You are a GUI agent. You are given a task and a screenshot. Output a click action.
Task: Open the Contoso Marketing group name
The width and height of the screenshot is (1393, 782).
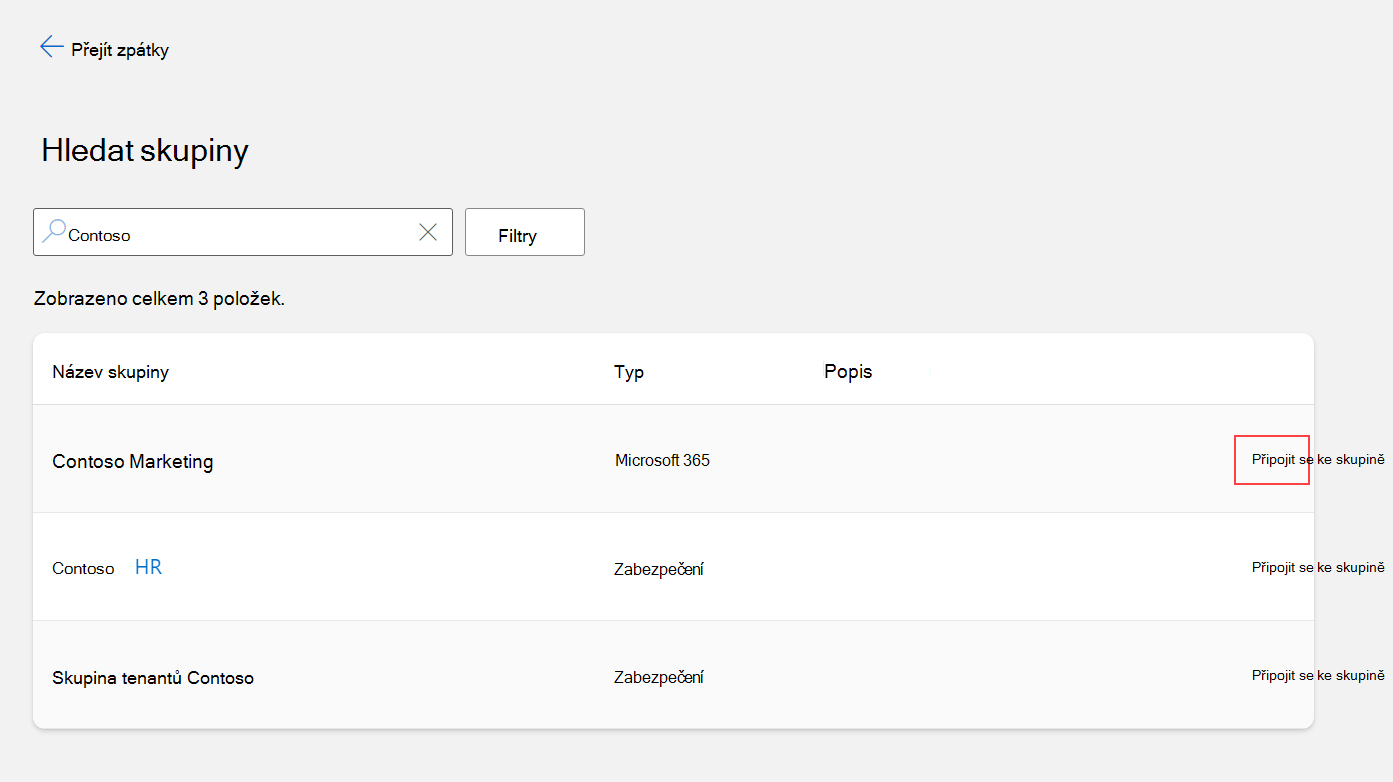[x=133, y=461]
